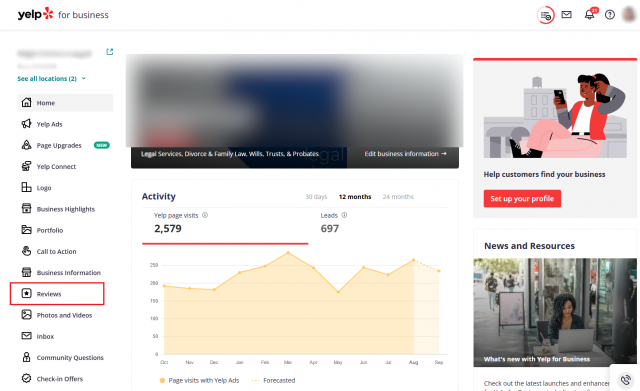Click News and Resources heading
The image size is (640, 391).
(529, 246)
